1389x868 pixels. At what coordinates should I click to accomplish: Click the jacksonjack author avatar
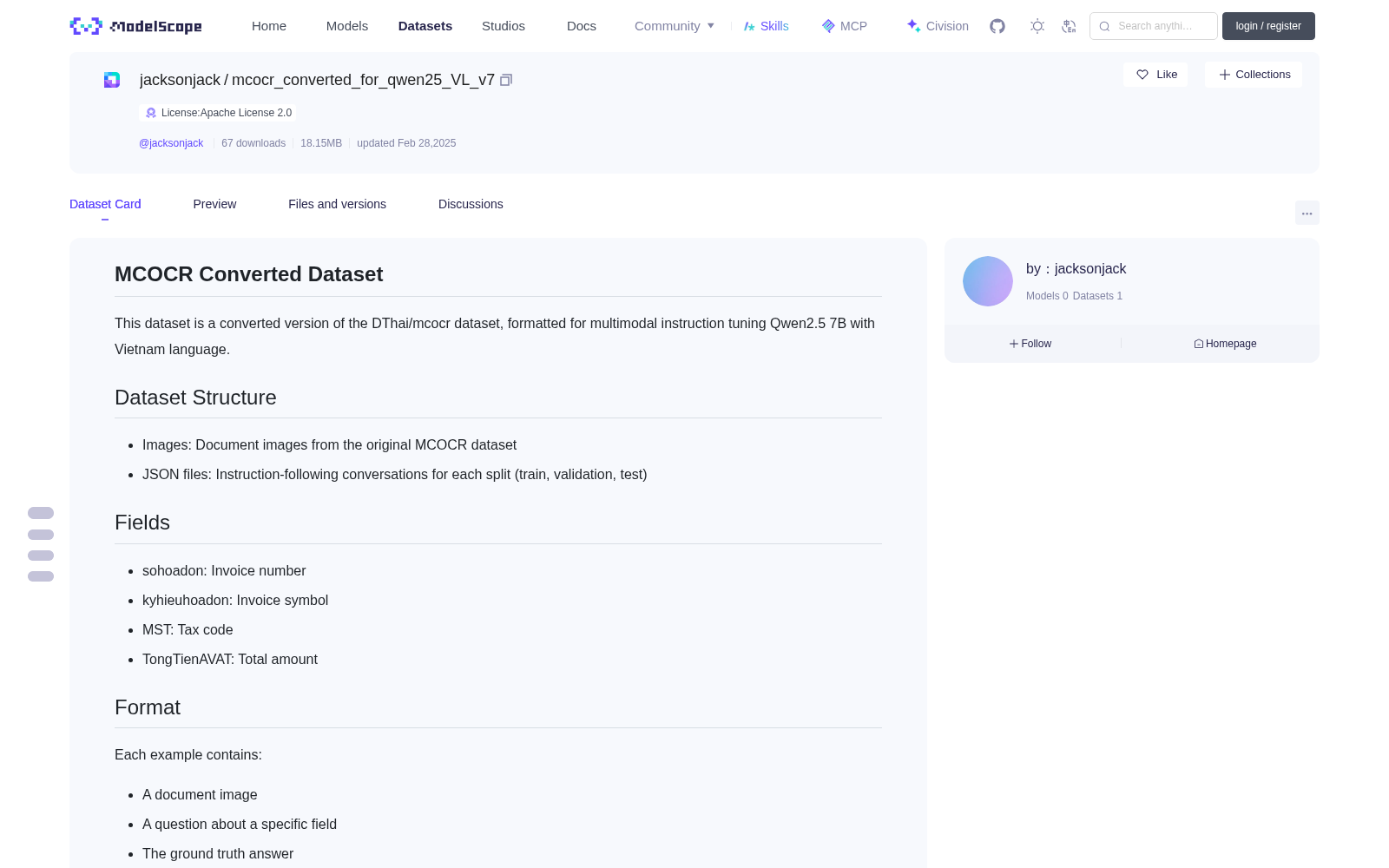pyautogui.click(x=988, y=281)
